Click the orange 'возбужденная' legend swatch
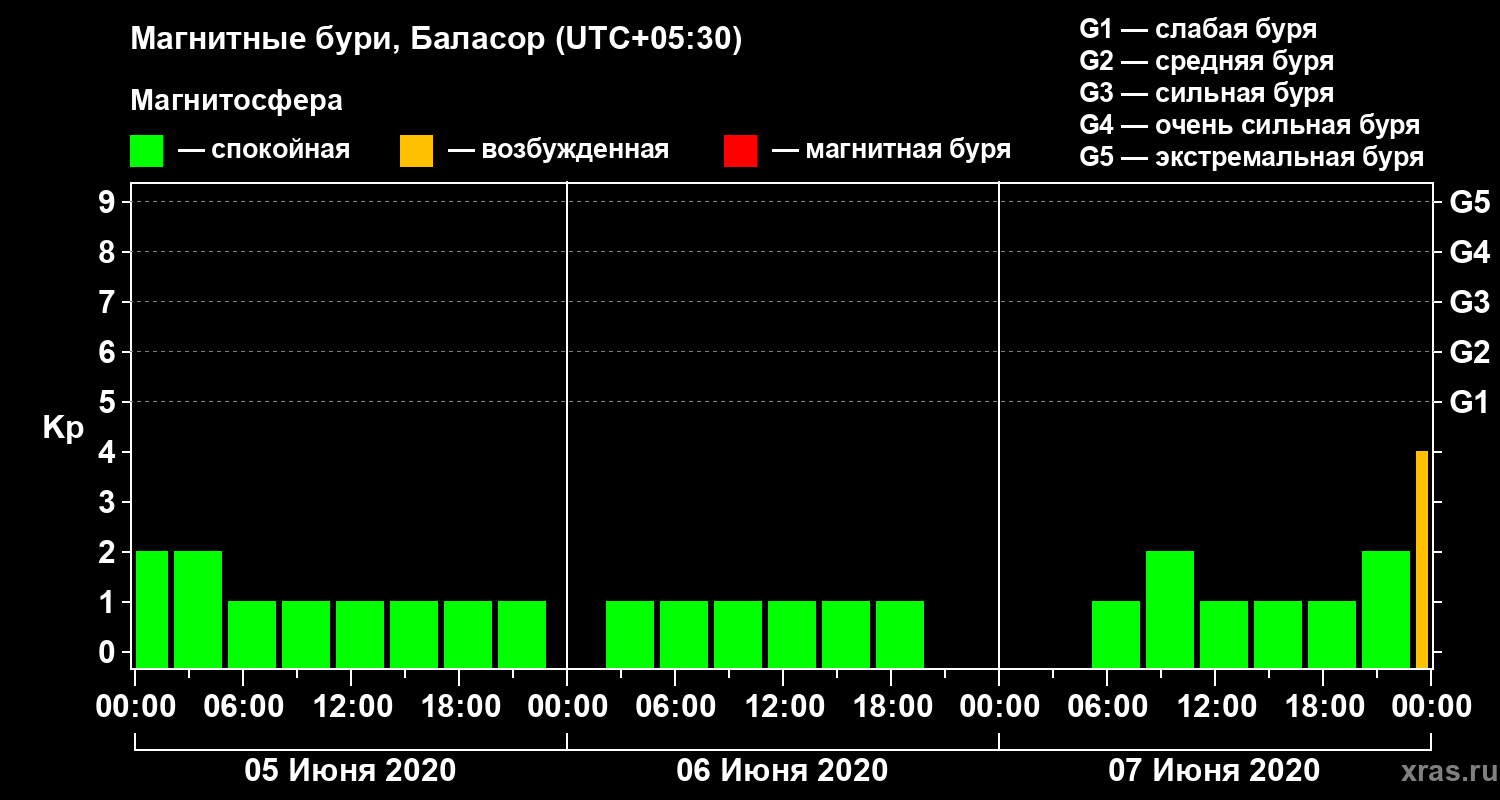Viewport: 1500px width, 800px height. [x=416, y=151]
